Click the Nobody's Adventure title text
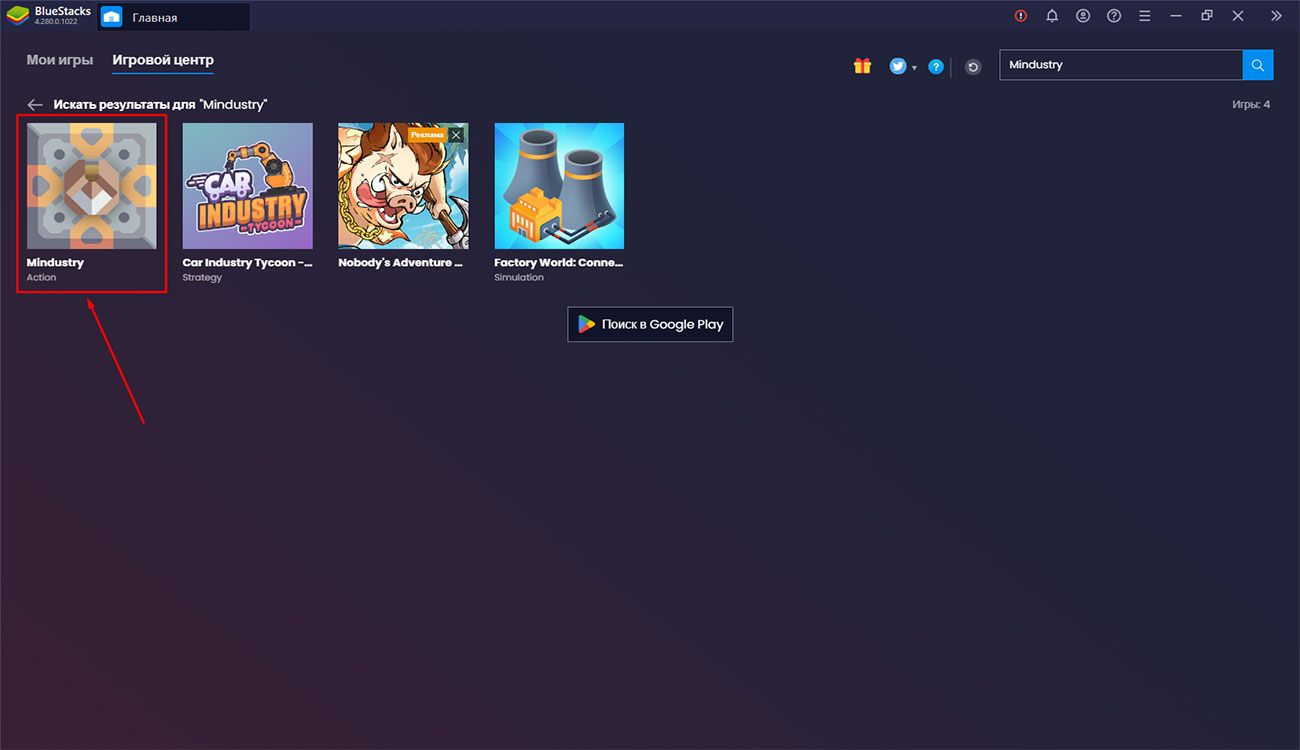 401,263
